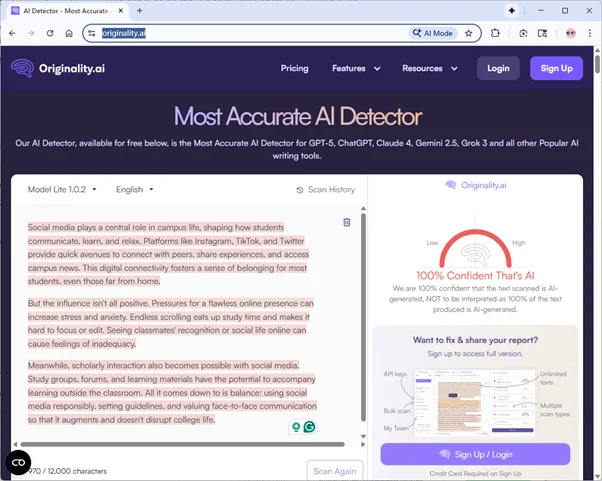Viewport: 602px width, 481px height.
Task: Open the round chat widget icon
Action: pyautogui.click(x=18, y=463)
